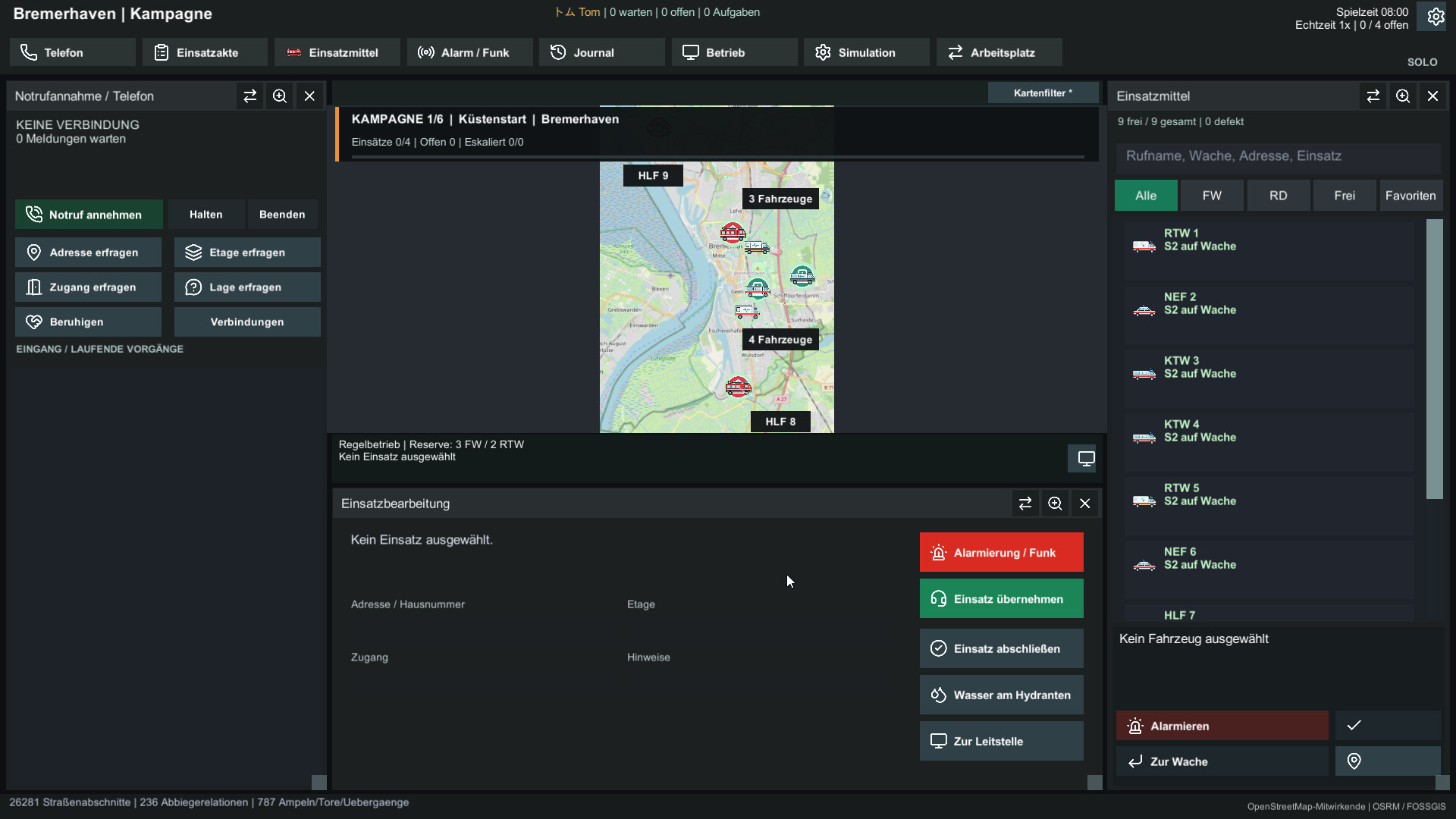Open the Journal tab
Screen dimensions: 1456x819
point(602,52)
